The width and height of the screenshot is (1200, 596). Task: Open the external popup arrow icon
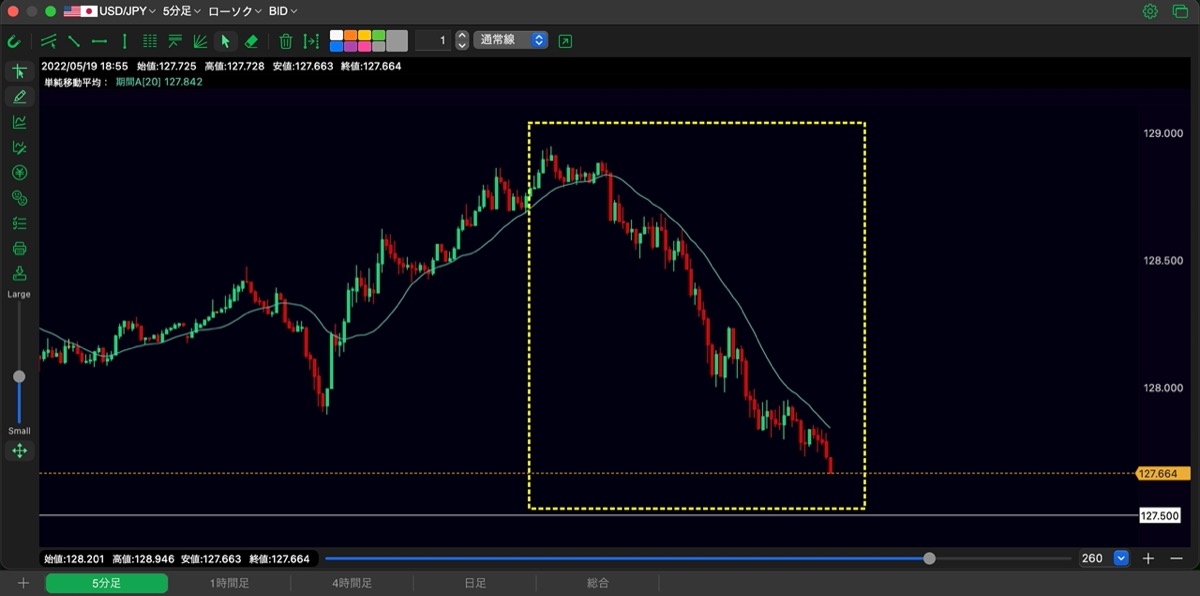(566, 41)
